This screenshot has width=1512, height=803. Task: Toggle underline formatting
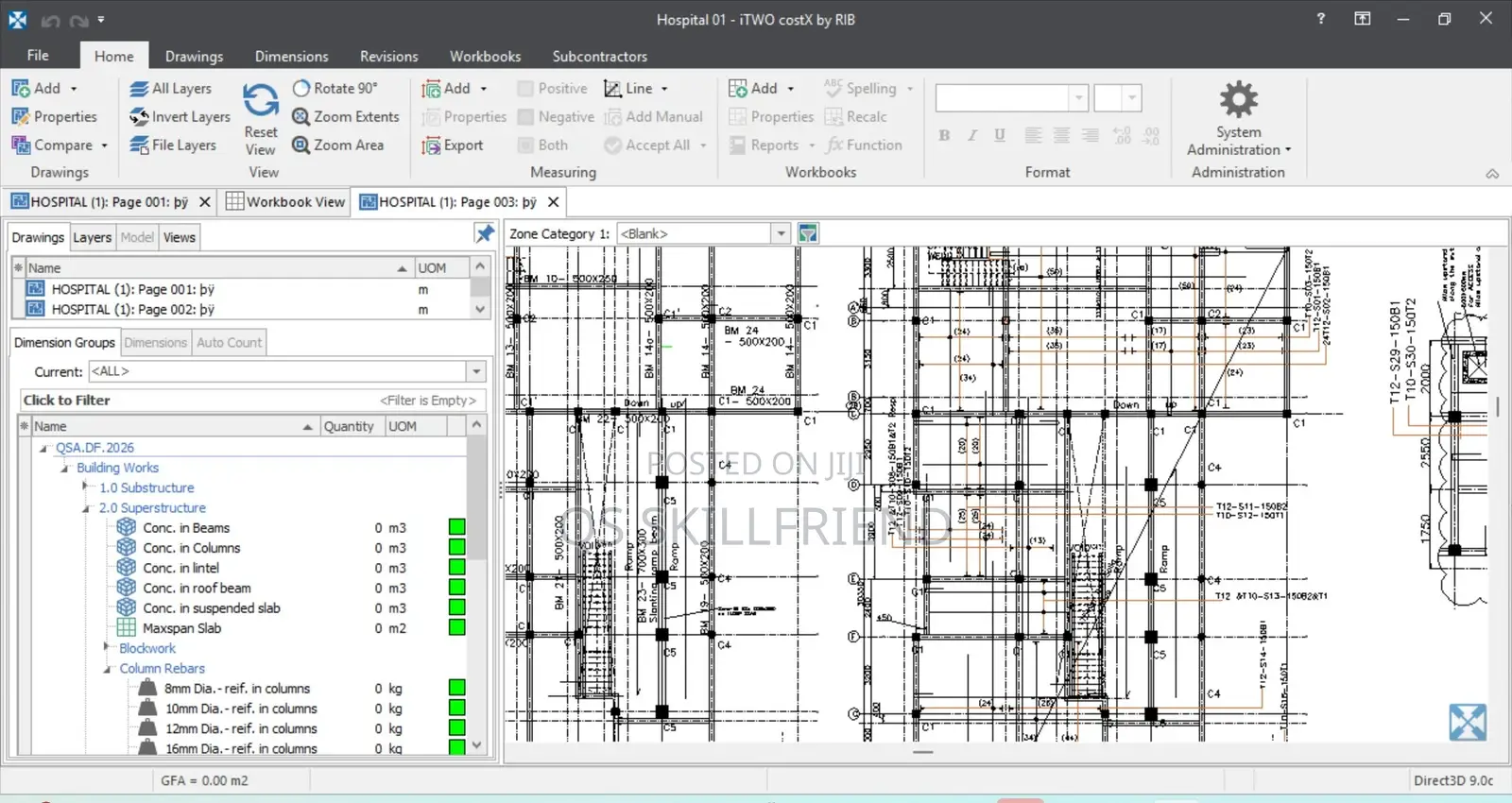[999, 136]
